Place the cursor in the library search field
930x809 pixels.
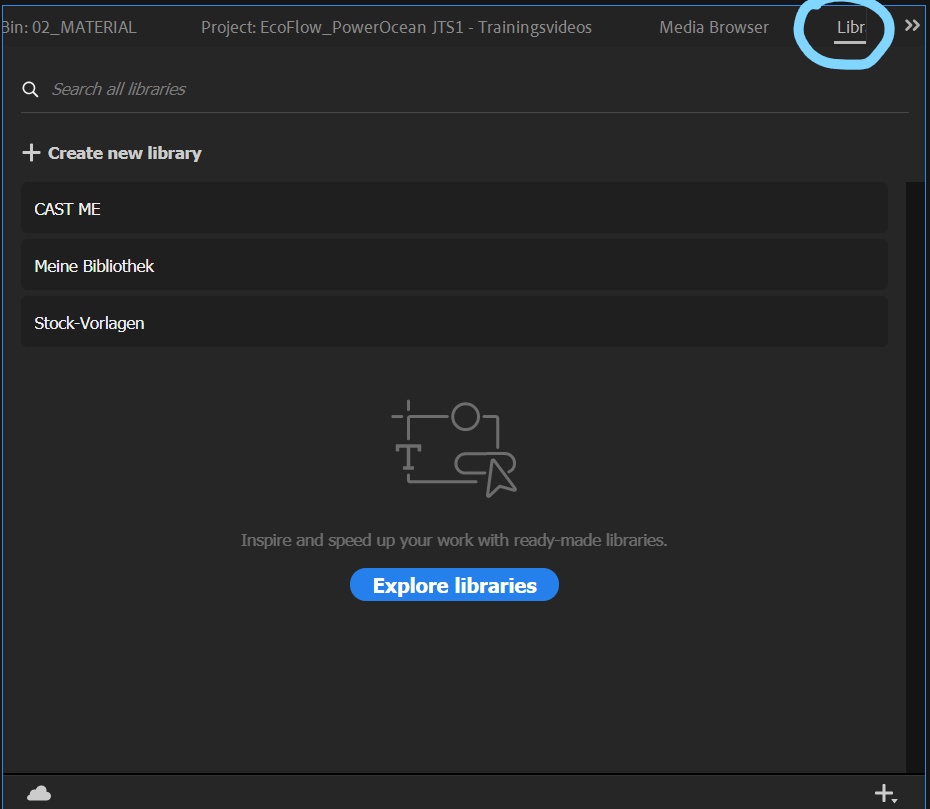(300, 89)
